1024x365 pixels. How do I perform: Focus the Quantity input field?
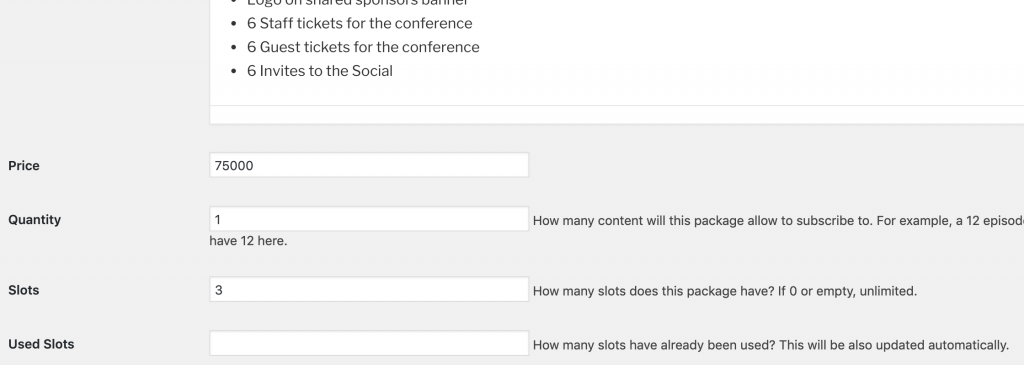369,219
